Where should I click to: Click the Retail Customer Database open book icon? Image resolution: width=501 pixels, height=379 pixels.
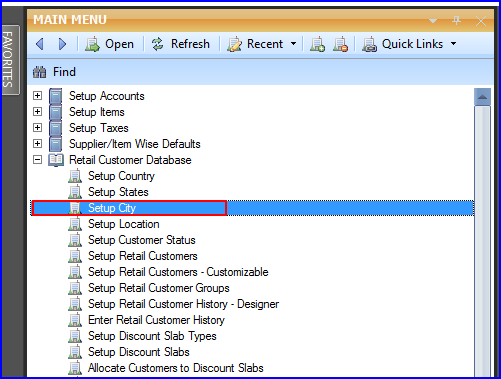coord(56,160)
